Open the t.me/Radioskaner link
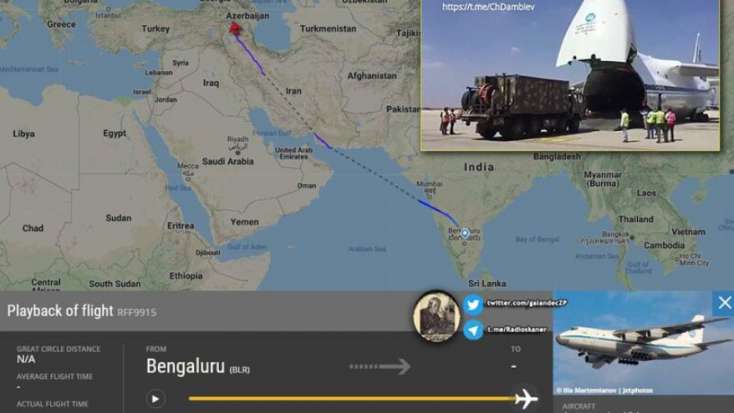This screenshot has height=413, width=734. click(517, 330)
